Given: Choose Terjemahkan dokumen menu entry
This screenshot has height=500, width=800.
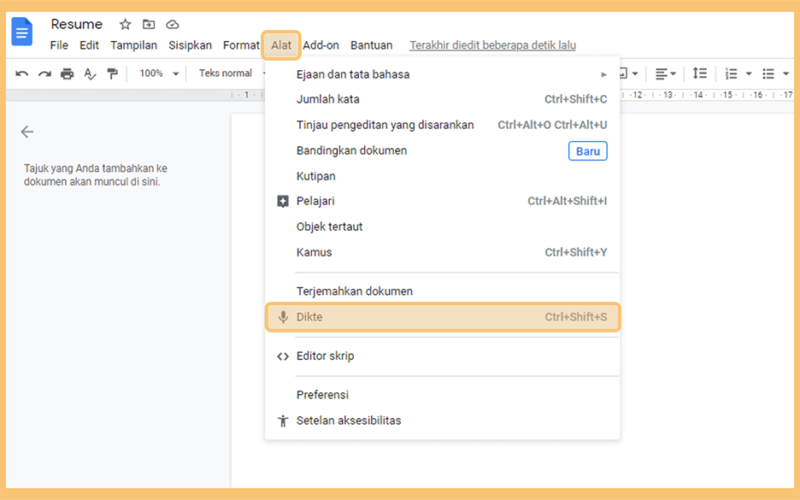Looking at the screenshot, I should coord(442,291).
